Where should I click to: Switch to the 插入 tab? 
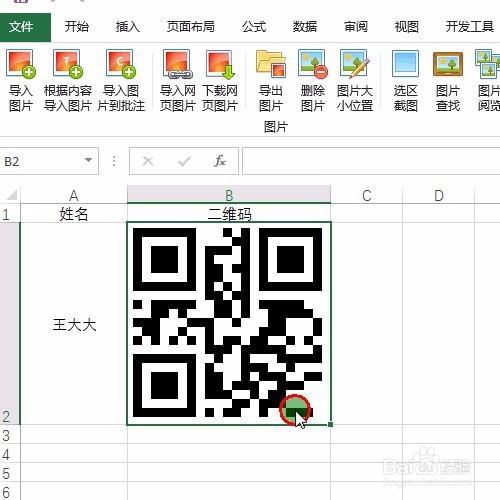127,27
